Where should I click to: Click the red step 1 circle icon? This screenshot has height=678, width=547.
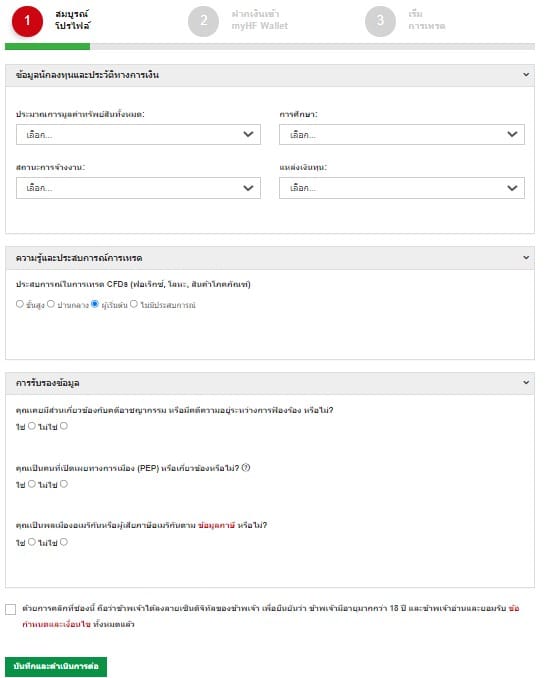[27, 21]
